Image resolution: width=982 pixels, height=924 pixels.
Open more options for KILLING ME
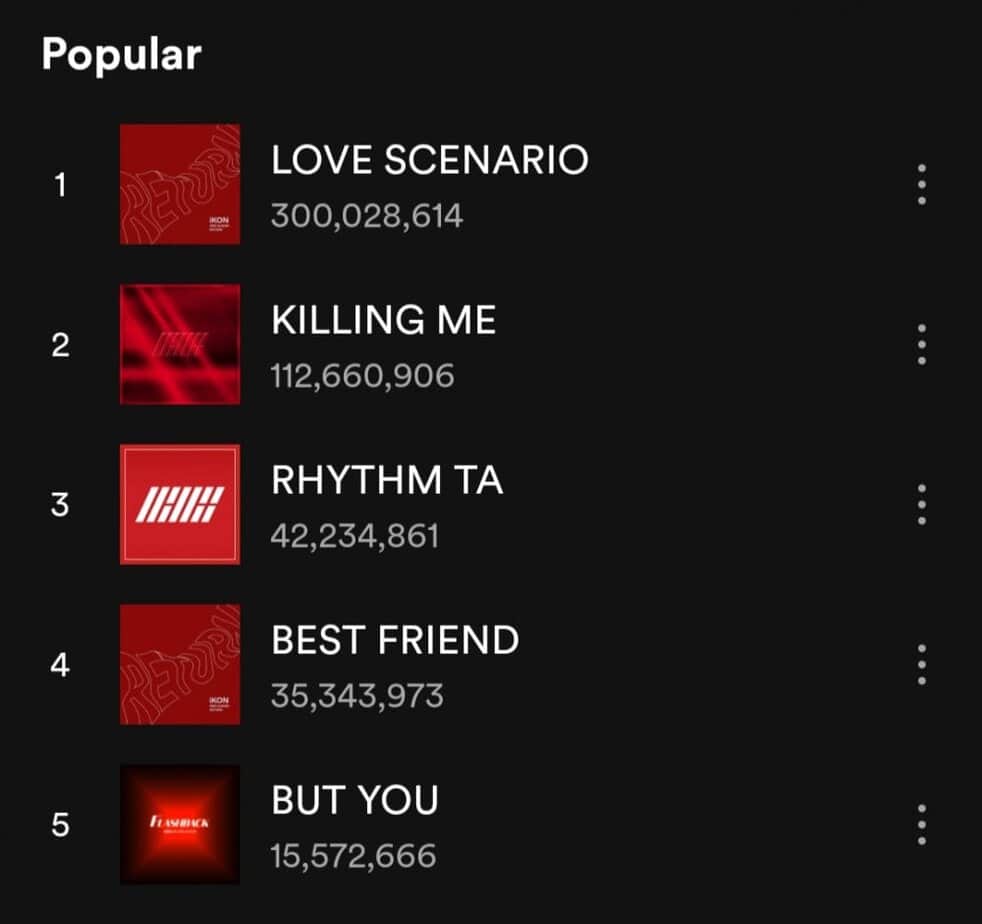(921, 345)
